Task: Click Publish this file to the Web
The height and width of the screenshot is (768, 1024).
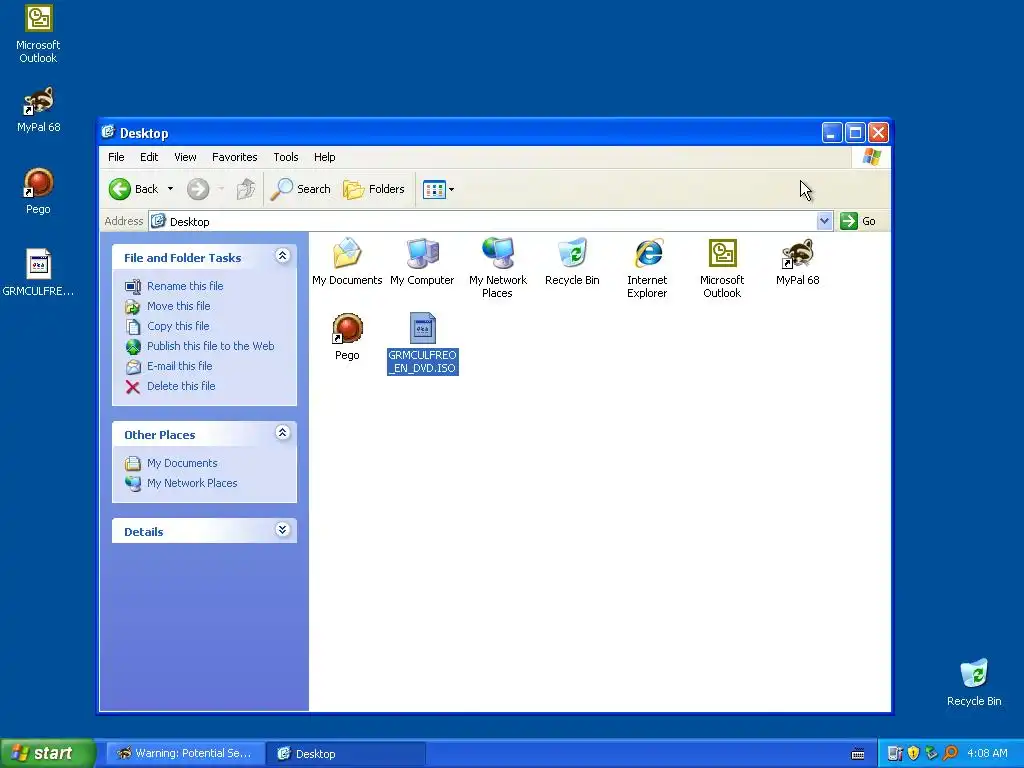Action: pyautogui.click(x=210, y=346)
